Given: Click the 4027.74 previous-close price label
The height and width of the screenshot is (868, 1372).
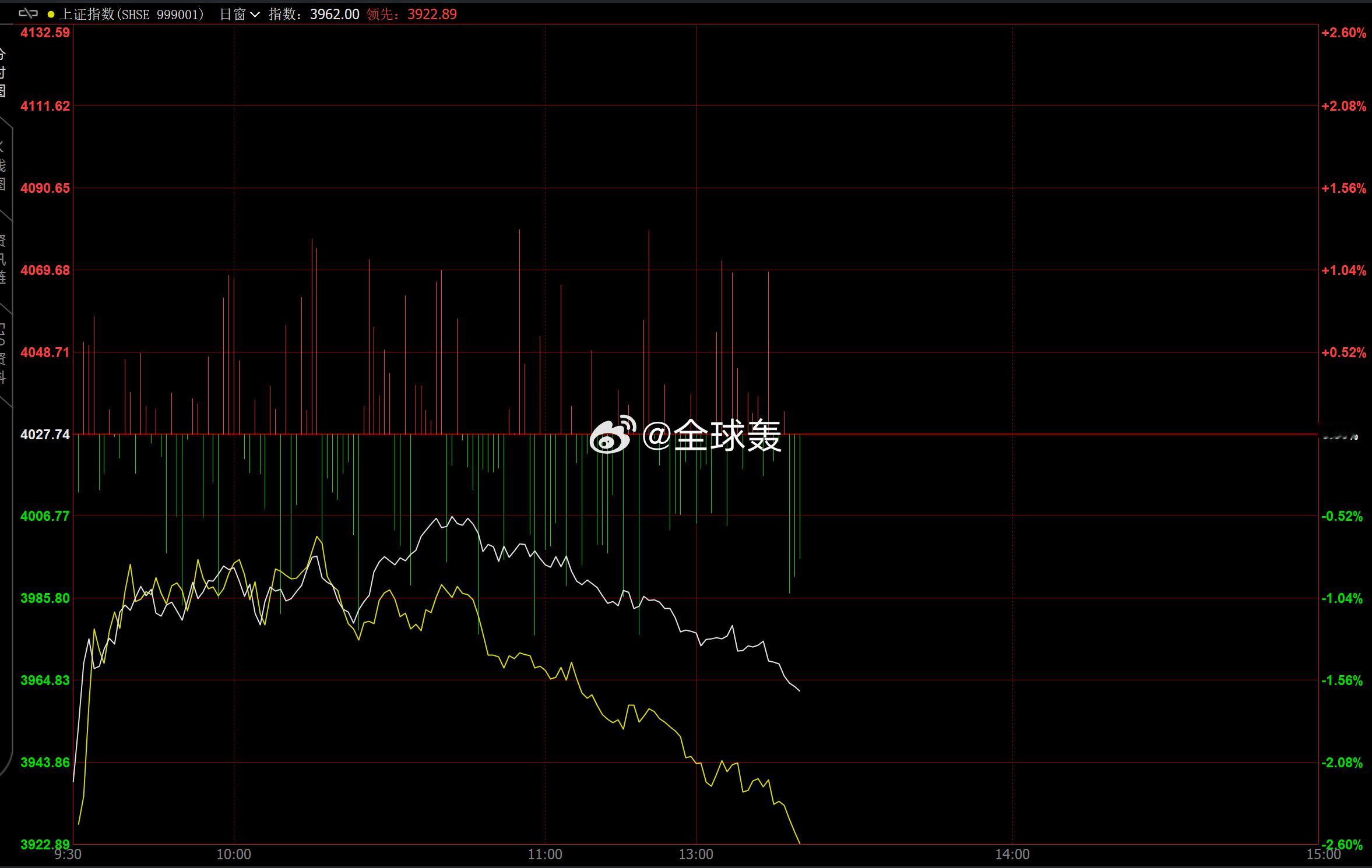Looking at the screenshot, I should [x=45, y=435].
